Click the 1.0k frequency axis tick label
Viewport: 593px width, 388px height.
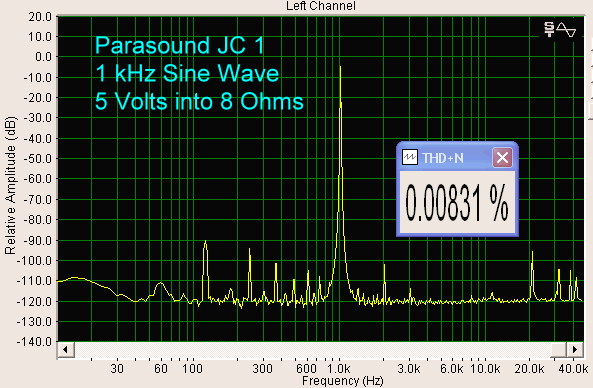[338, 368]
